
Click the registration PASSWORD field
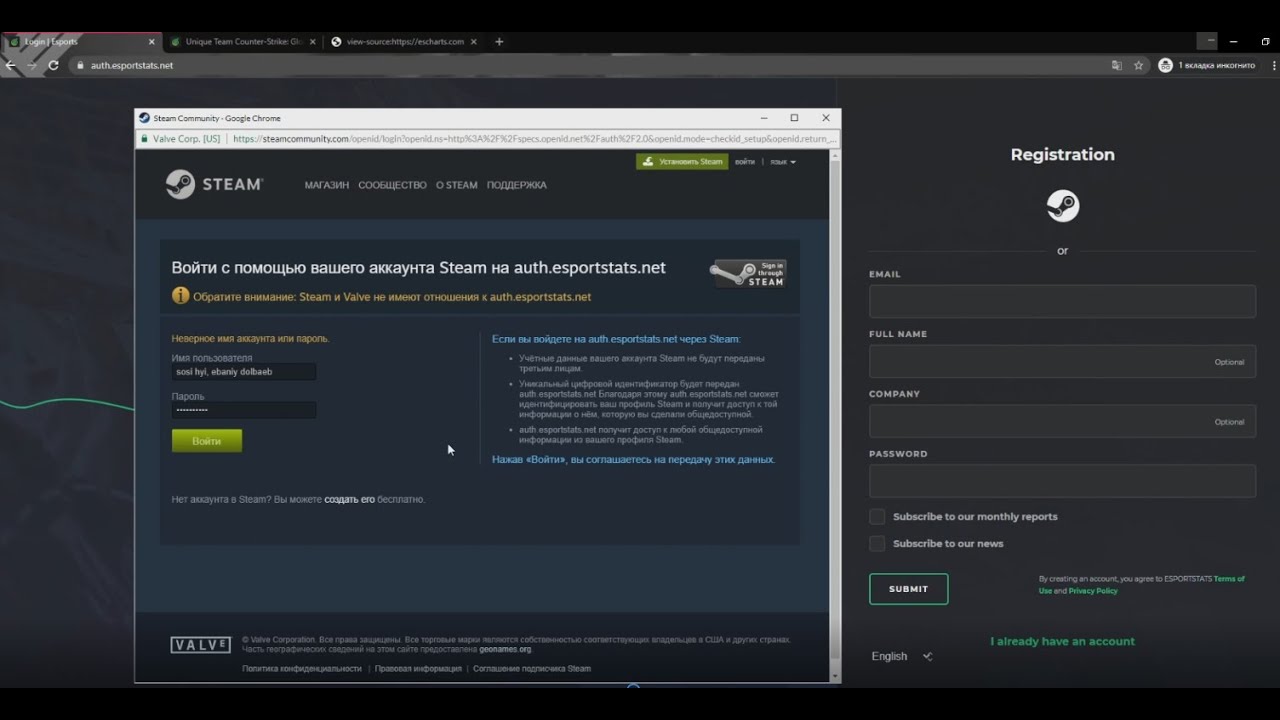coord(1062,481)
